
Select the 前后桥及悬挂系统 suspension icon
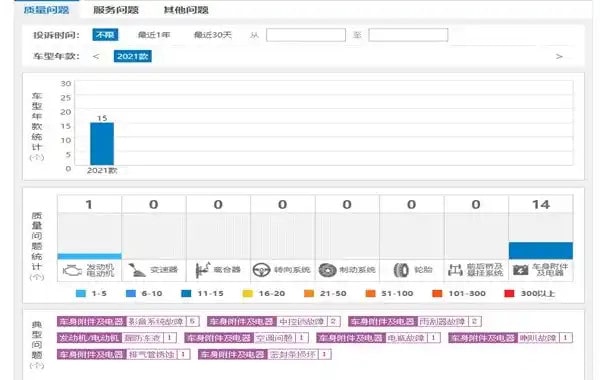coord(455,270)
